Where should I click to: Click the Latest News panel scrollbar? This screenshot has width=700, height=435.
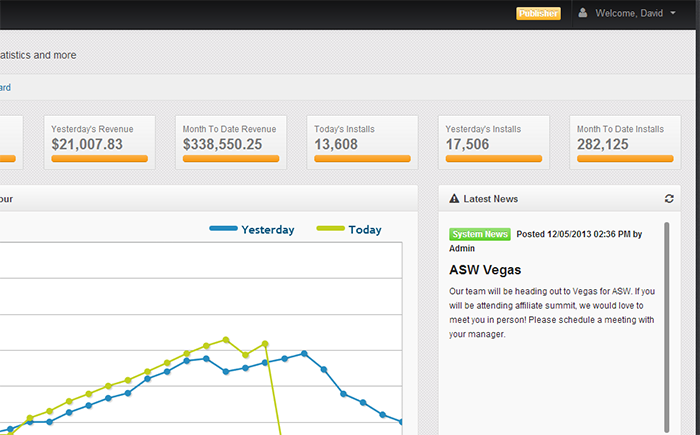(x=667, y=327)
